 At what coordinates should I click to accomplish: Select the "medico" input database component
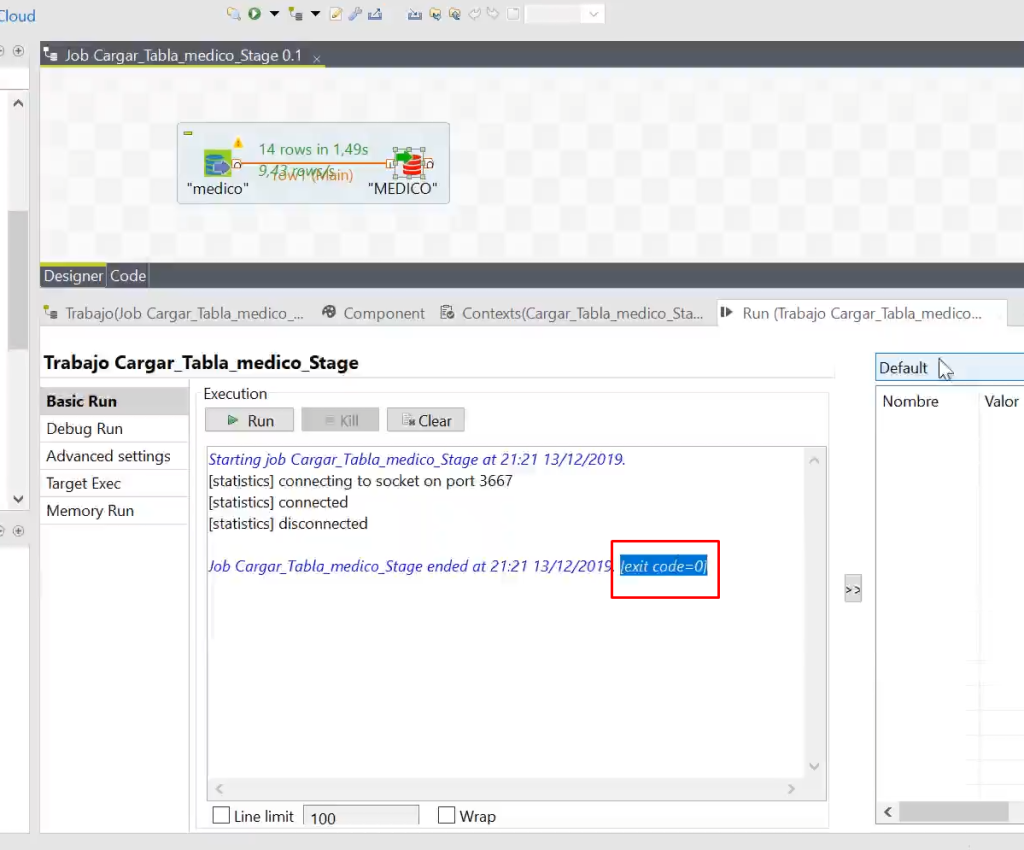[x=217, y=163]
